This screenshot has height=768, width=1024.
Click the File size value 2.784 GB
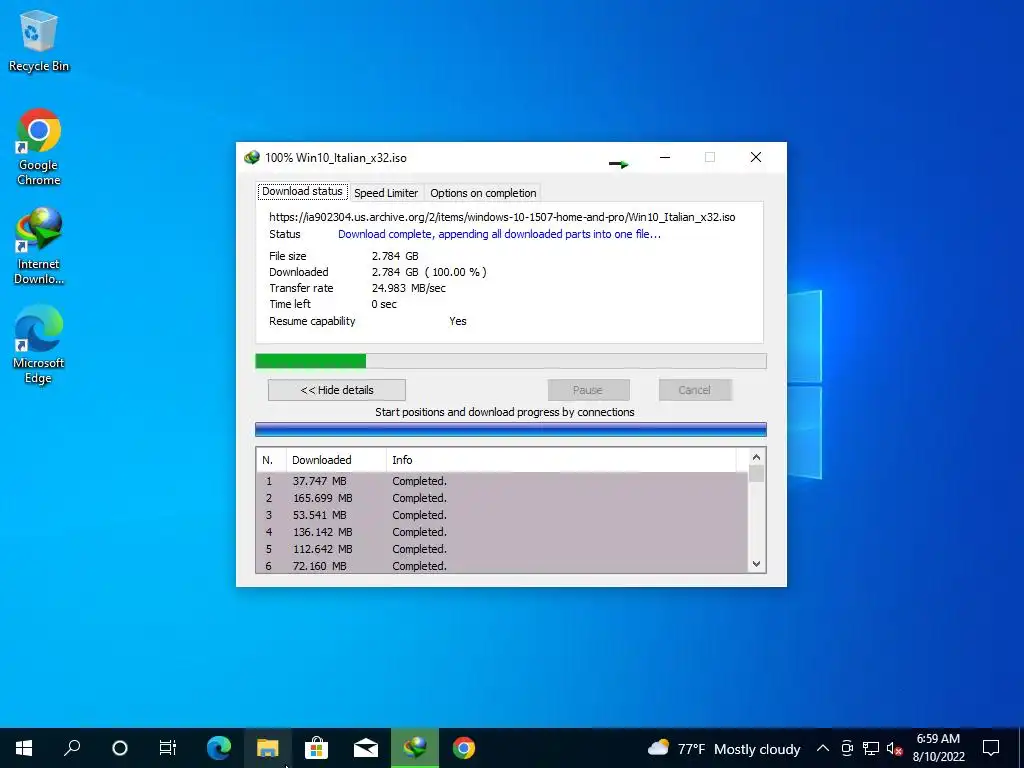(395, 256)
